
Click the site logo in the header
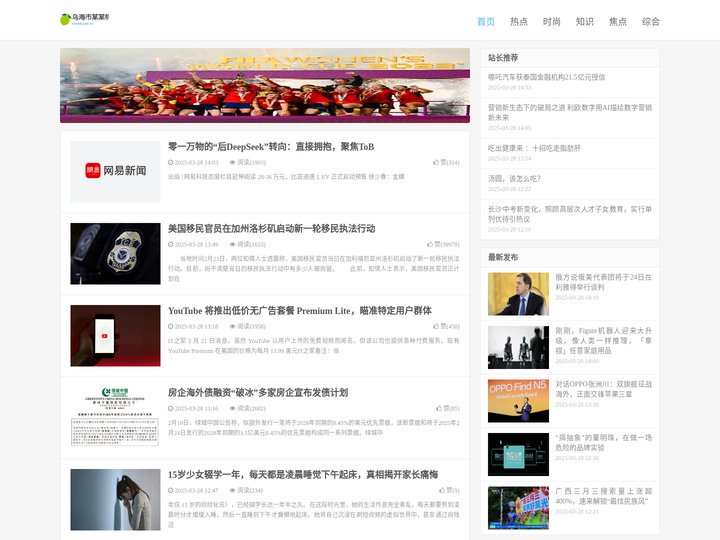pos(85,19)
